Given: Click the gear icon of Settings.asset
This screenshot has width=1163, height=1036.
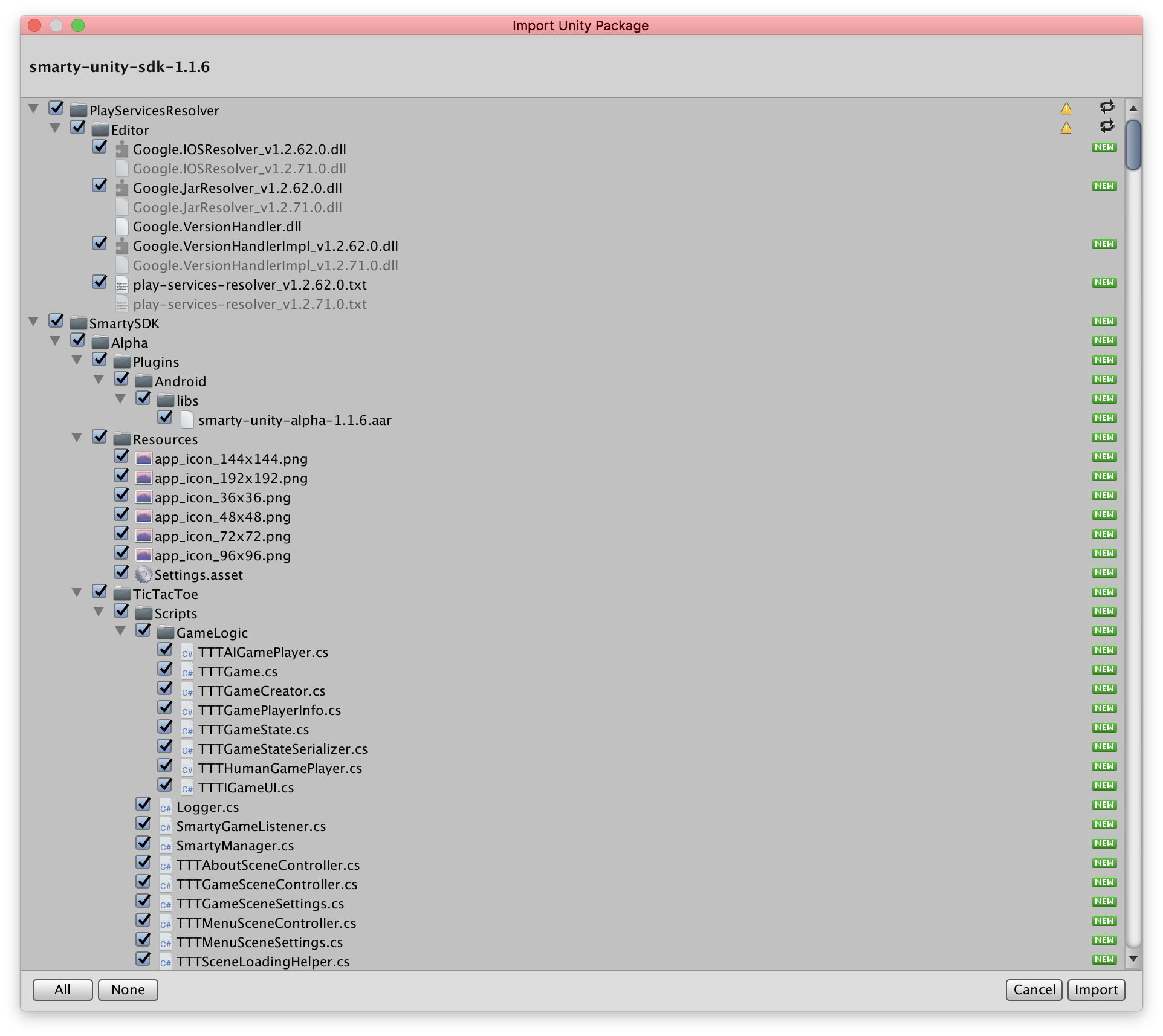Looking at the screenshot, I should [143, 574].
